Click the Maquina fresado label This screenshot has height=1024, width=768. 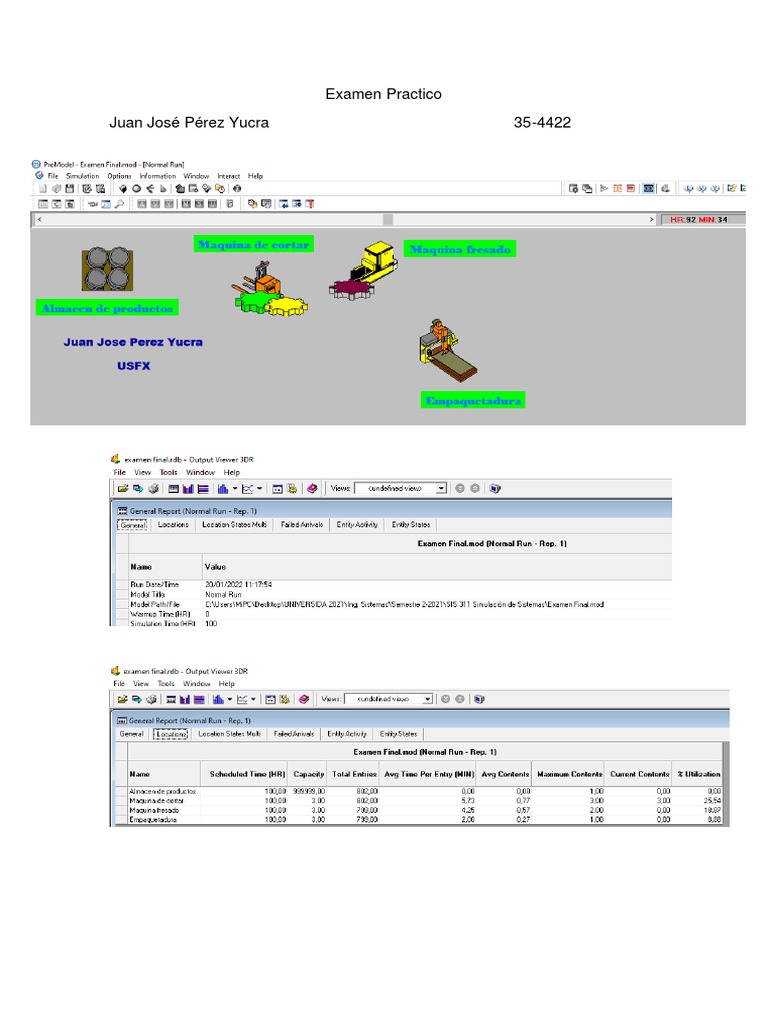pyautogui.click(x=460, y=249)
